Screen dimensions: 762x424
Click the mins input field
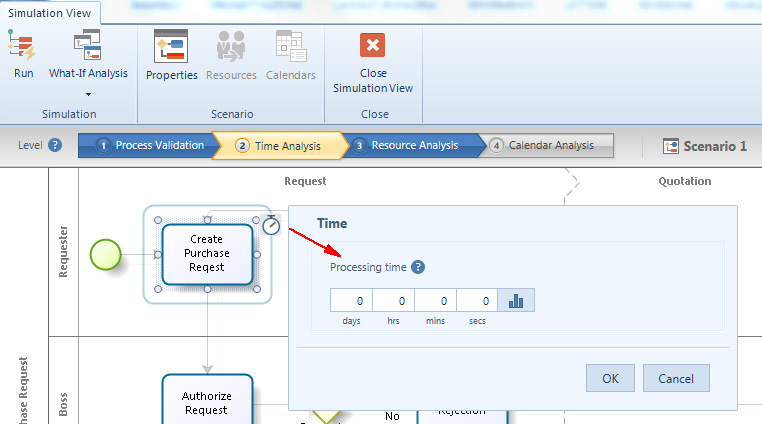[435, 300]
